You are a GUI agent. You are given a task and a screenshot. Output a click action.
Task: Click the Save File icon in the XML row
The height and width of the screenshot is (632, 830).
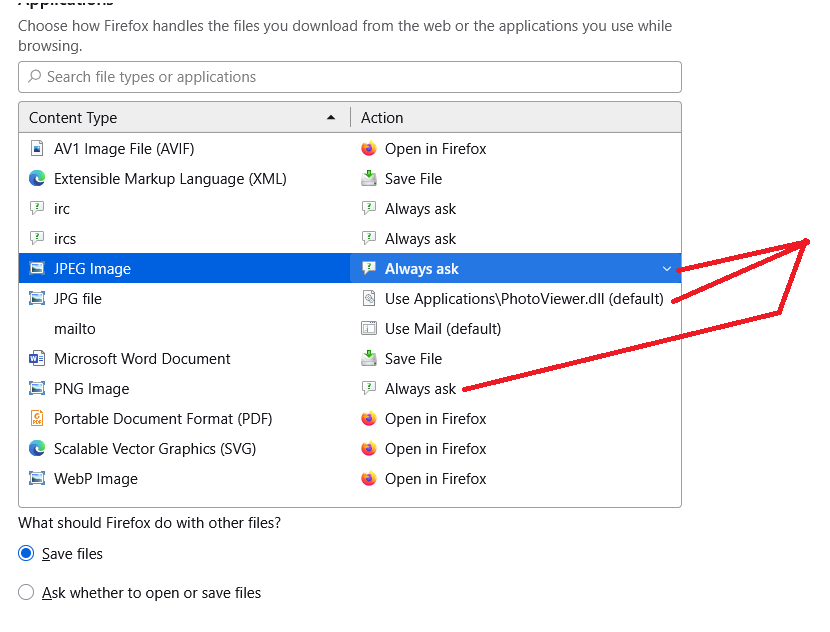tap(369, 179)
